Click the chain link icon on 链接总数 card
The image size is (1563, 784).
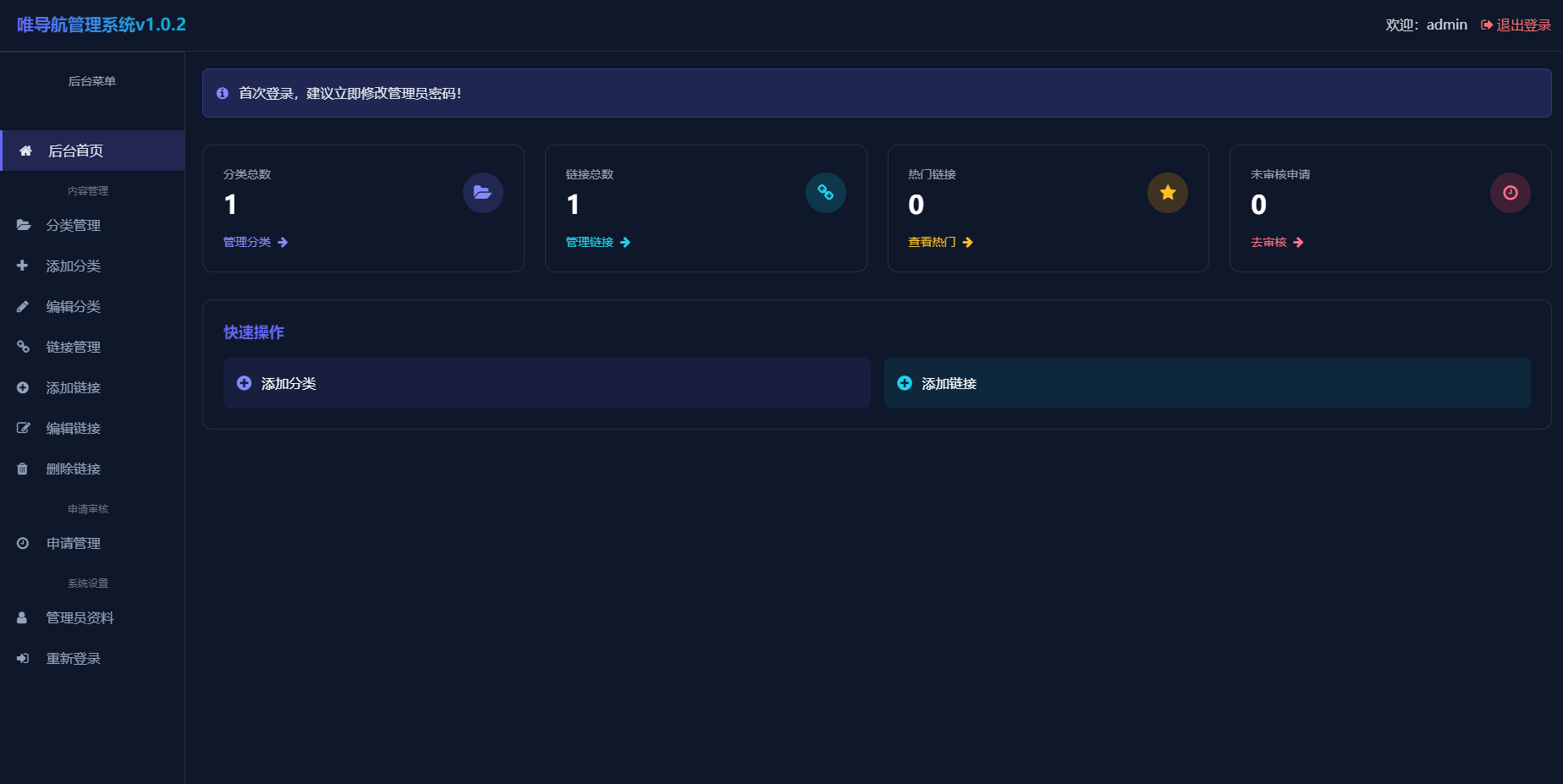tap(825, 193)
